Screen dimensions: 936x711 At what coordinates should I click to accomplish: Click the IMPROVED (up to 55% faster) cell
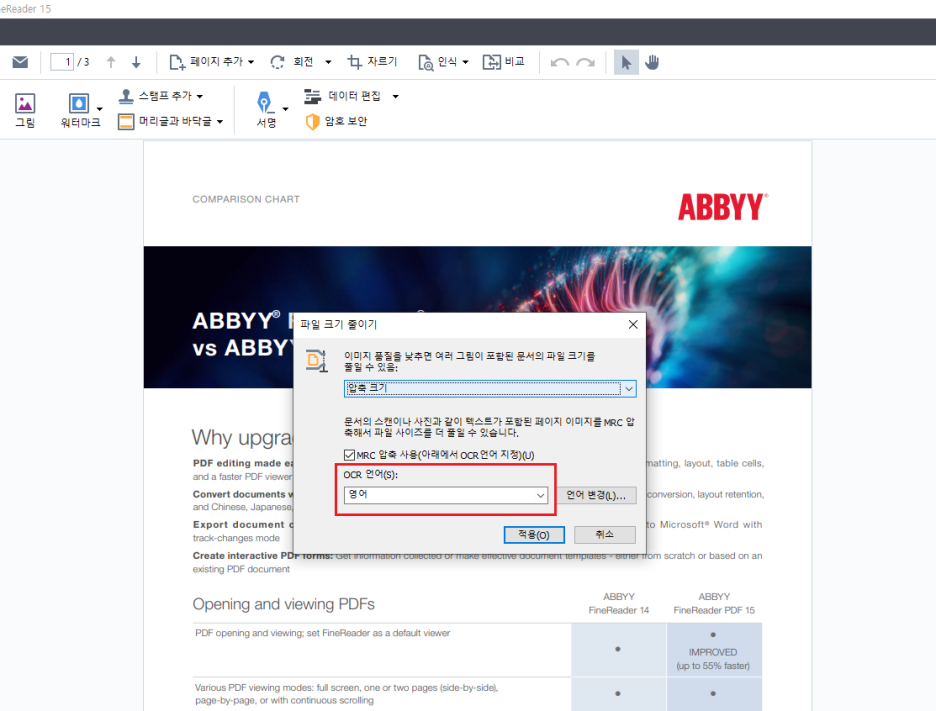pos(713,650)
